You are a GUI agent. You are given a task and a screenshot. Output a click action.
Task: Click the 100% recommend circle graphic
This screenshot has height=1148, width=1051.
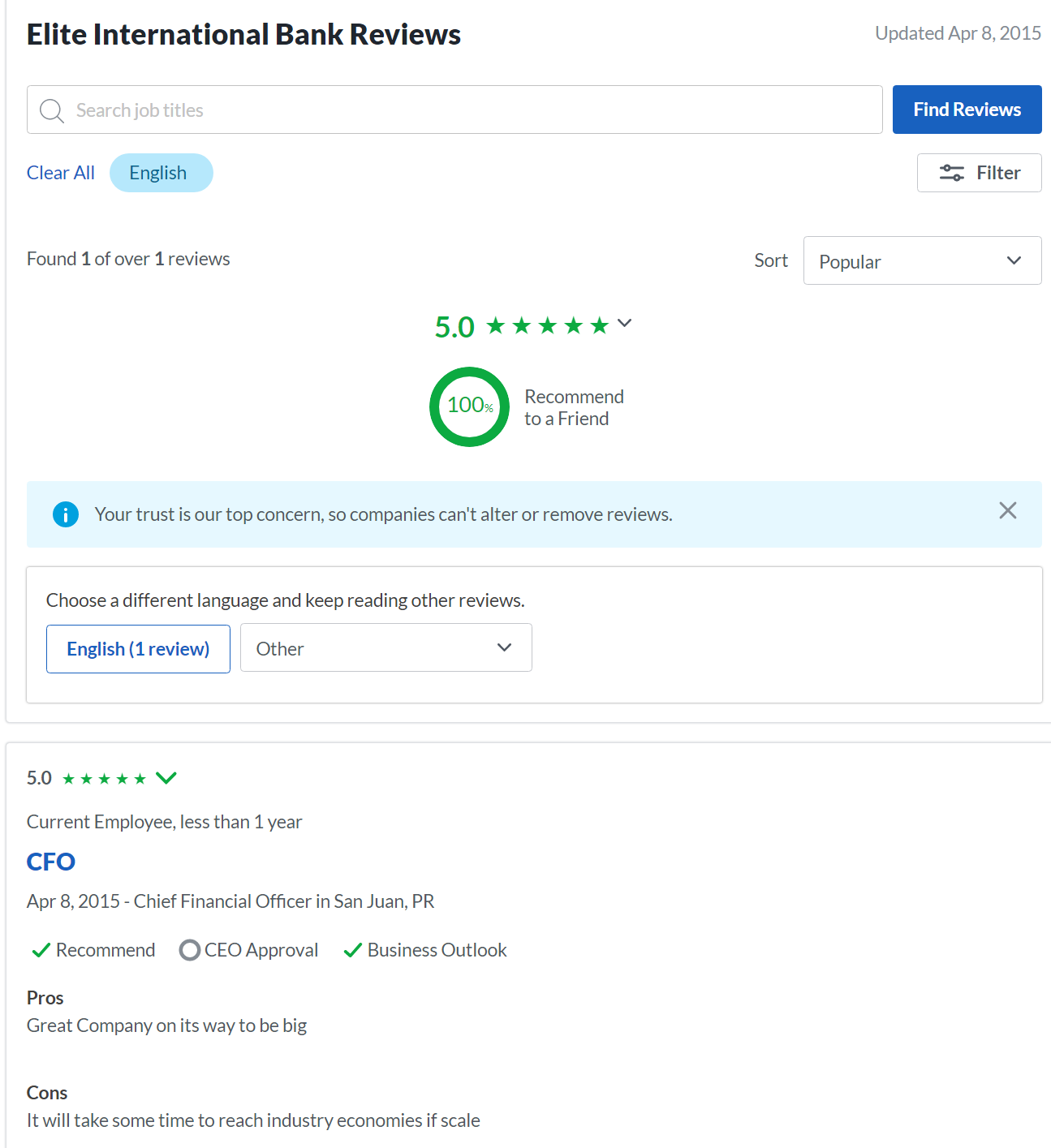(470, 406)
